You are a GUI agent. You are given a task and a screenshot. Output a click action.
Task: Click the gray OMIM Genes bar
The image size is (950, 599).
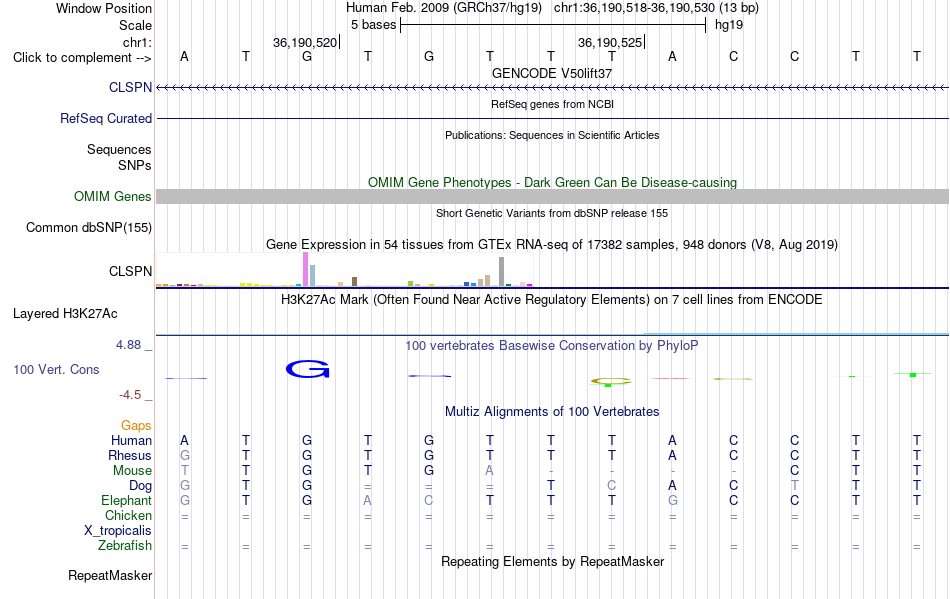553,196
